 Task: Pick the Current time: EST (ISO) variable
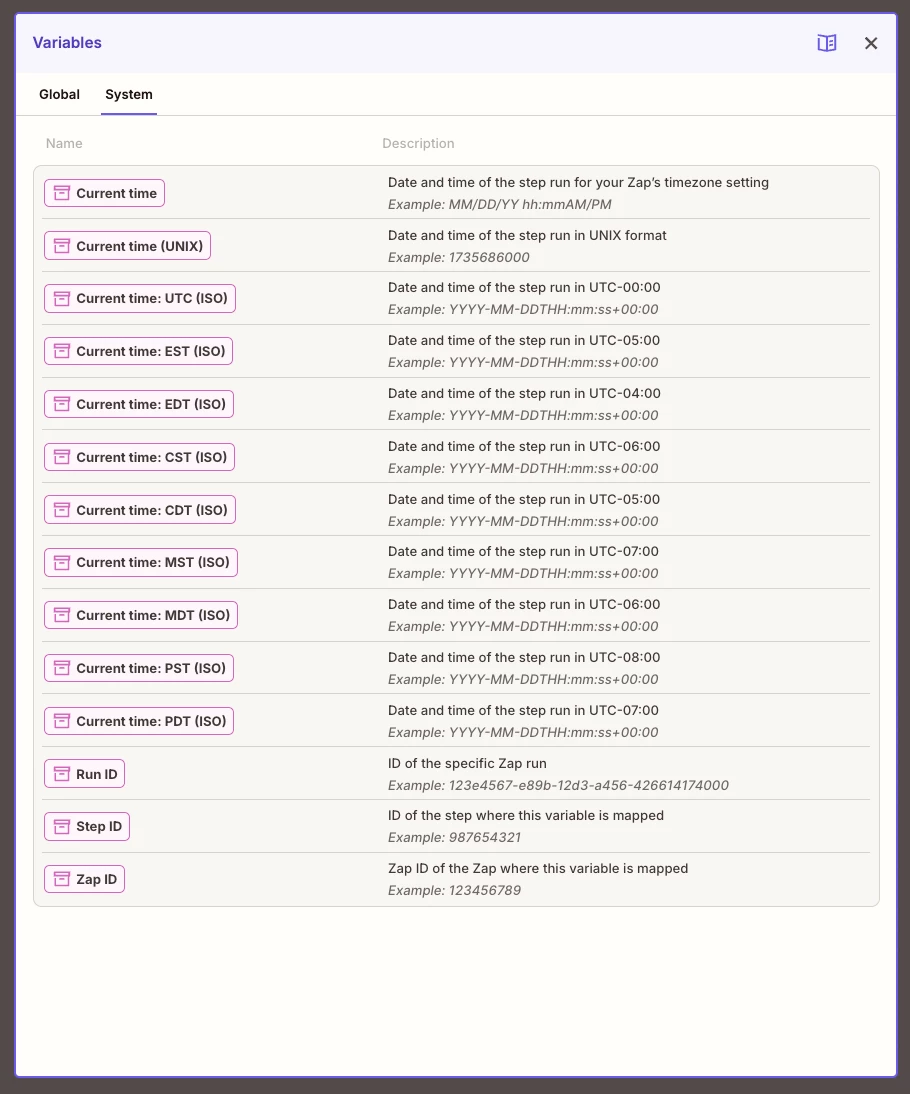point(138,351)
